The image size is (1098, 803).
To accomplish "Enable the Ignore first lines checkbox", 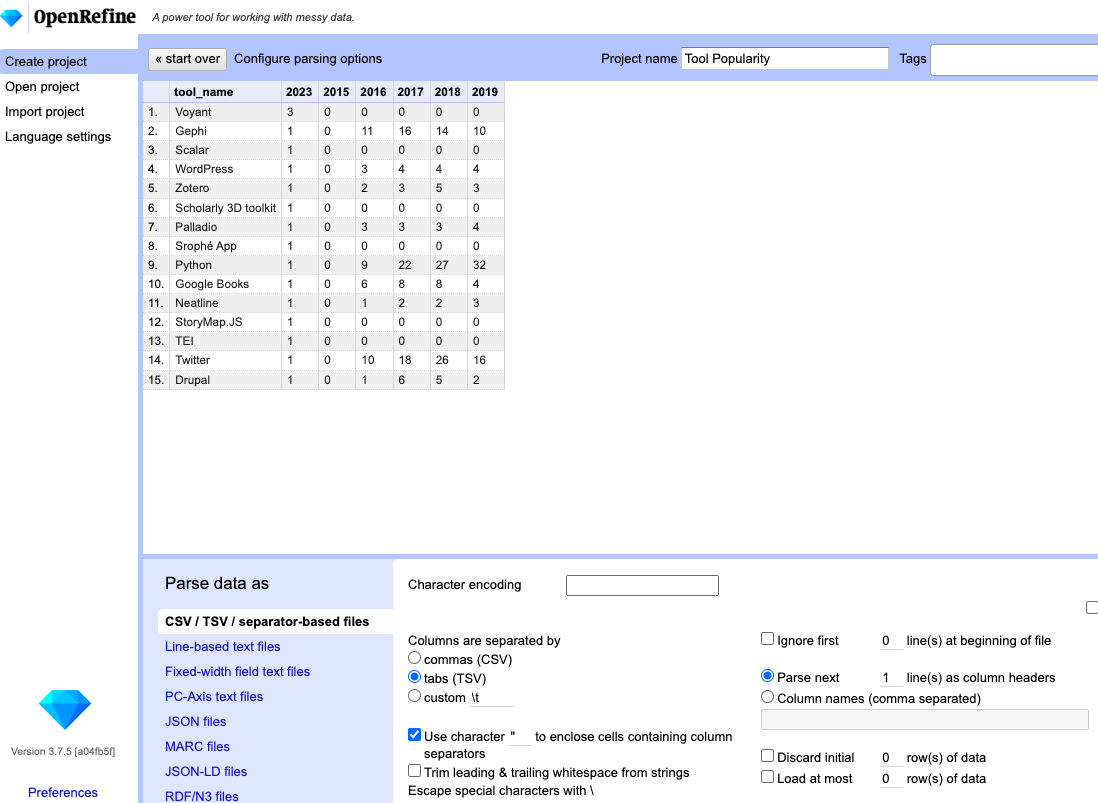I will pyautogui.click(x=767, y=638).
